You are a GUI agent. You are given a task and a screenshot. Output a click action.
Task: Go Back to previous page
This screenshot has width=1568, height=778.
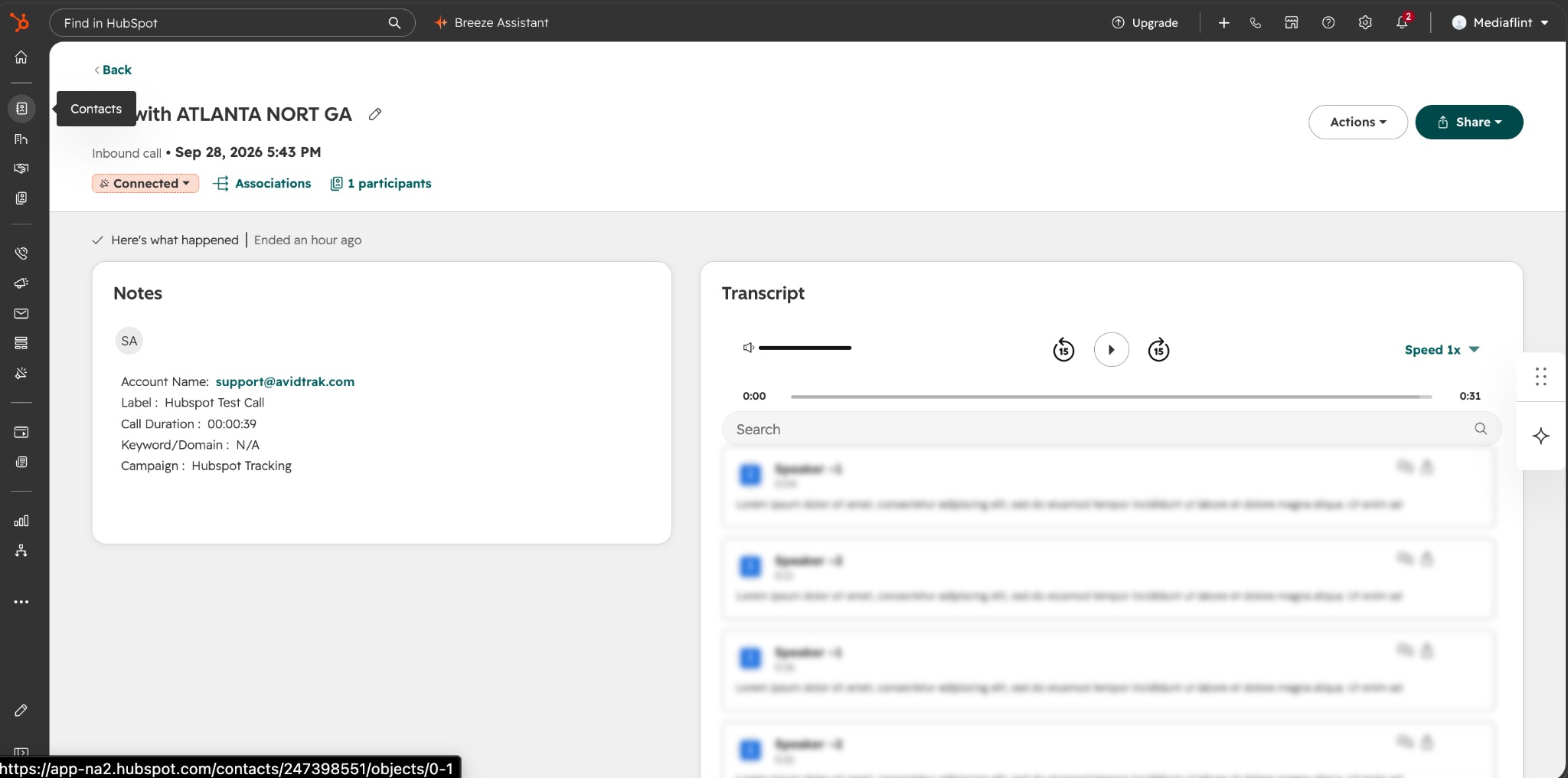[x=113, y=70]
